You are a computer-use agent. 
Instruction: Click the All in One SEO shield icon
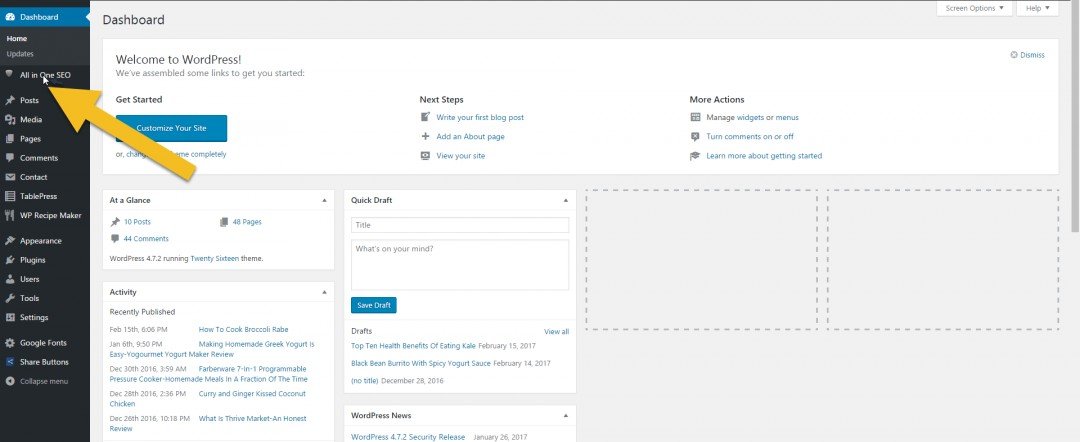pyautogui.click(x=10, y=74)
